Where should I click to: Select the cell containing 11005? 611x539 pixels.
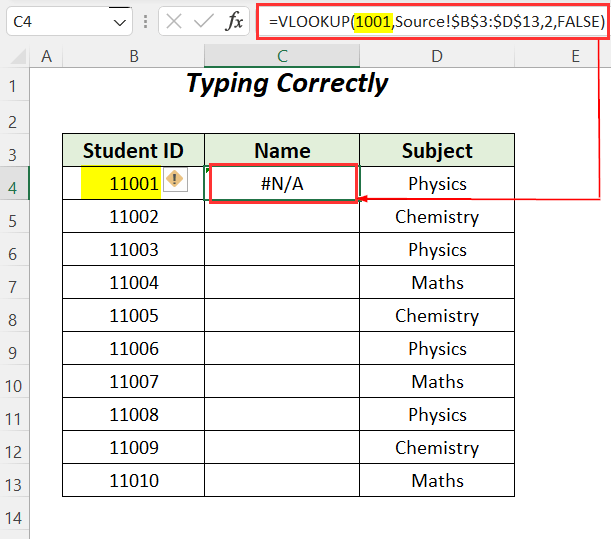click(x=133, y=315)
